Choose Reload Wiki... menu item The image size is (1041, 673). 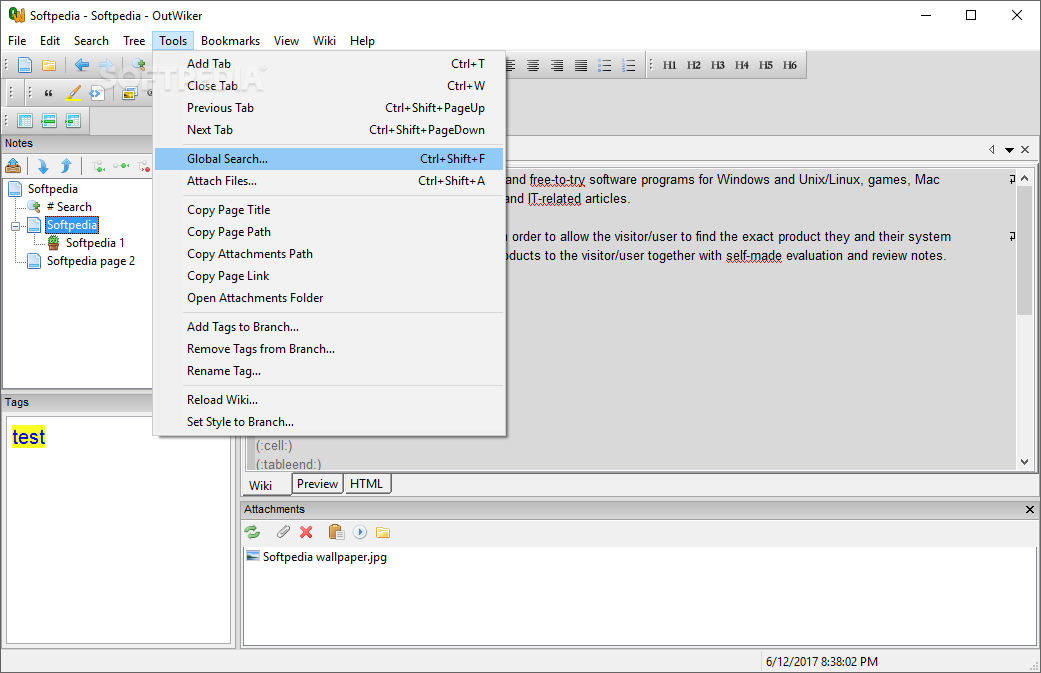[x=329, y=400]
